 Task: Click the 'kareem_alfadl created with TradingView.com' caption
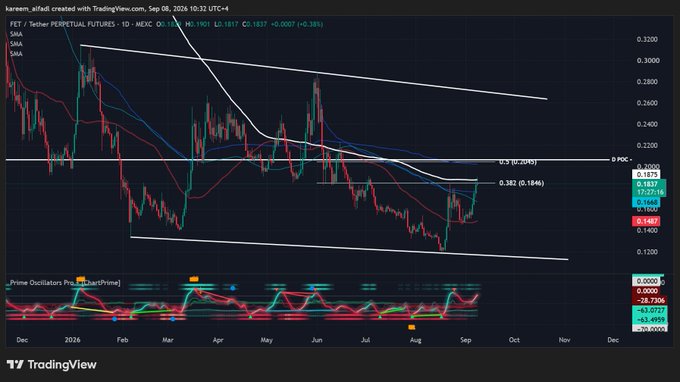pos(117,8)
